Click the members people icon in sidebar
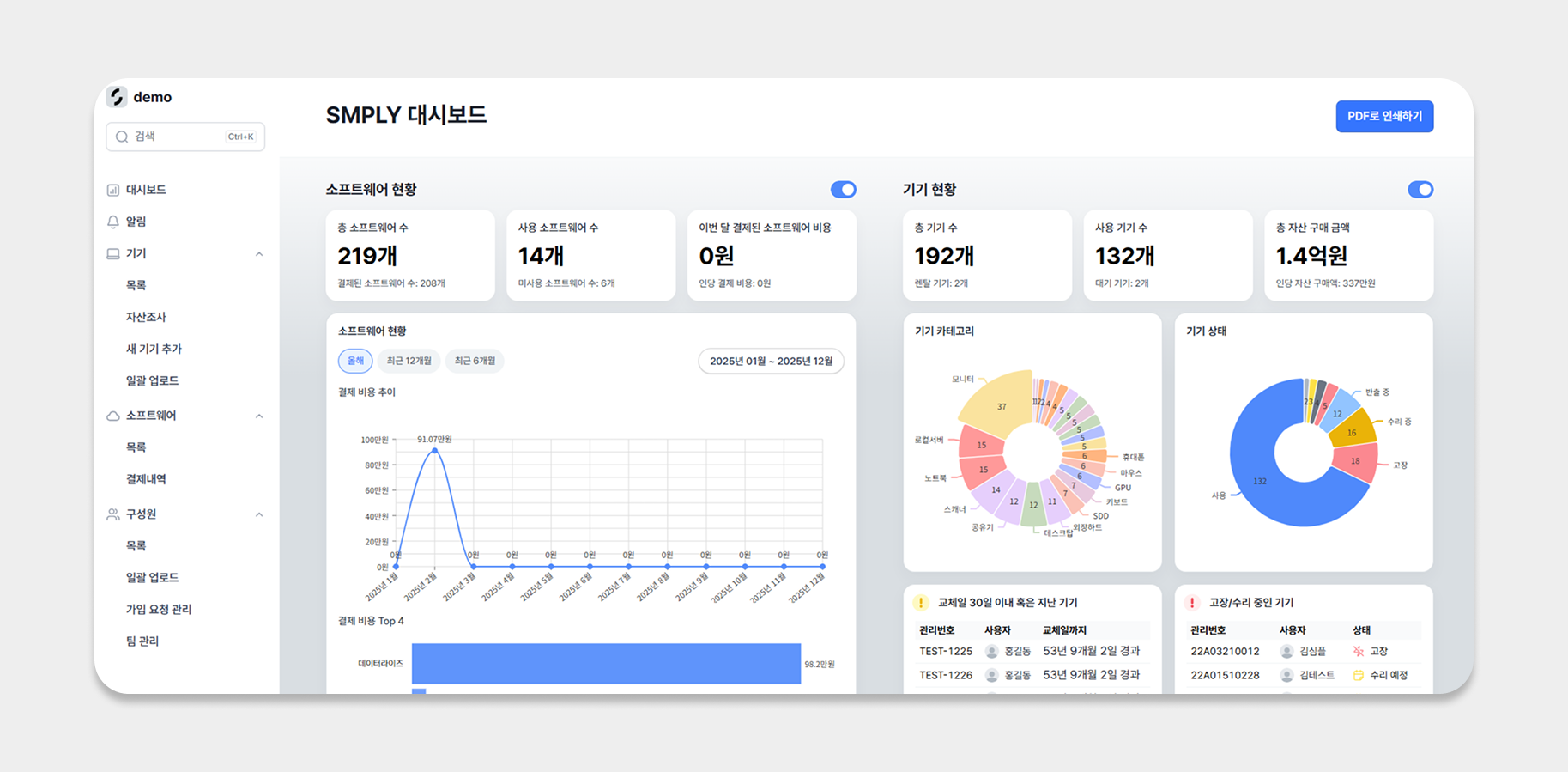 pyautogui.click(x=113, y=514)
